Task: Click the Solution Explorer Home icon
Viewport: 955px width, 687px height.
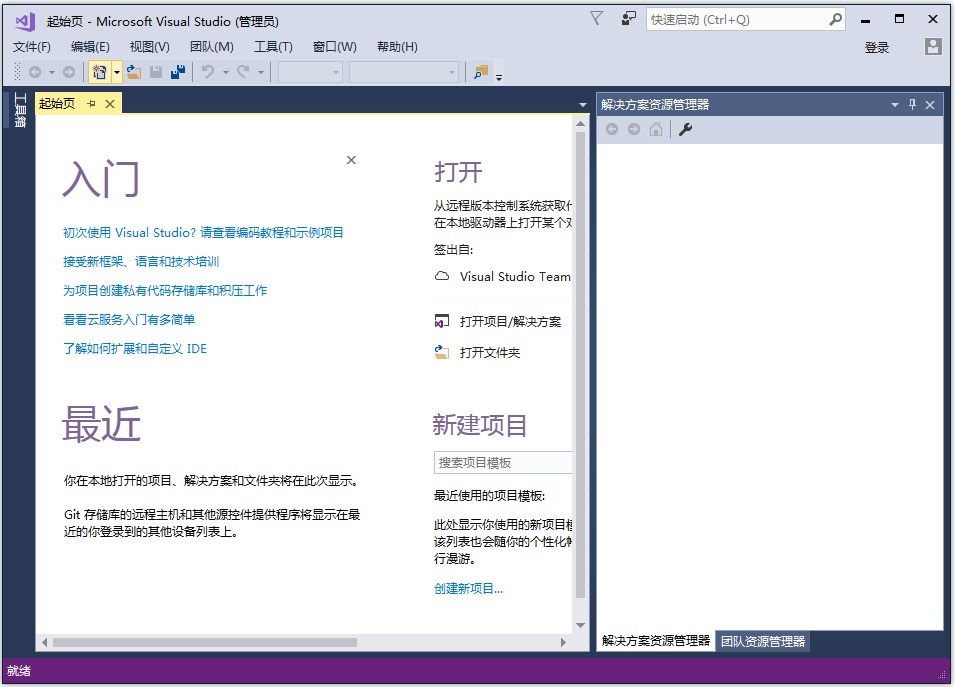Action: (x=656, y=129)
